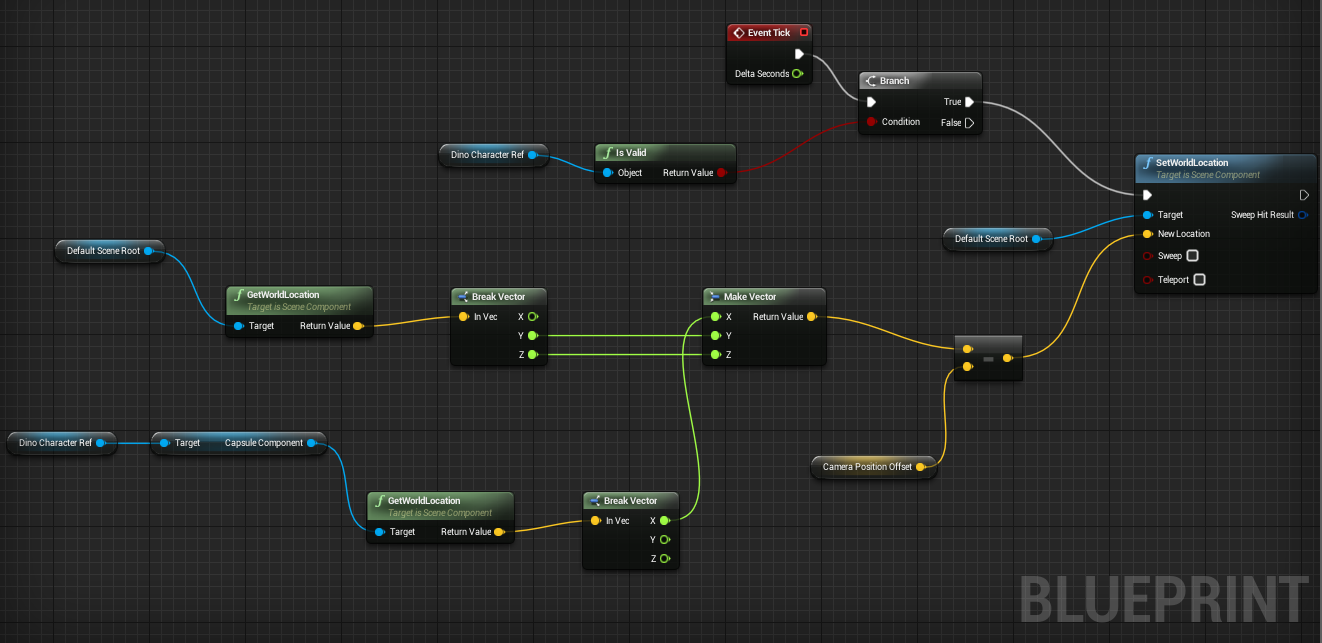Click the Branch node's title icon

tap(870, 81)
